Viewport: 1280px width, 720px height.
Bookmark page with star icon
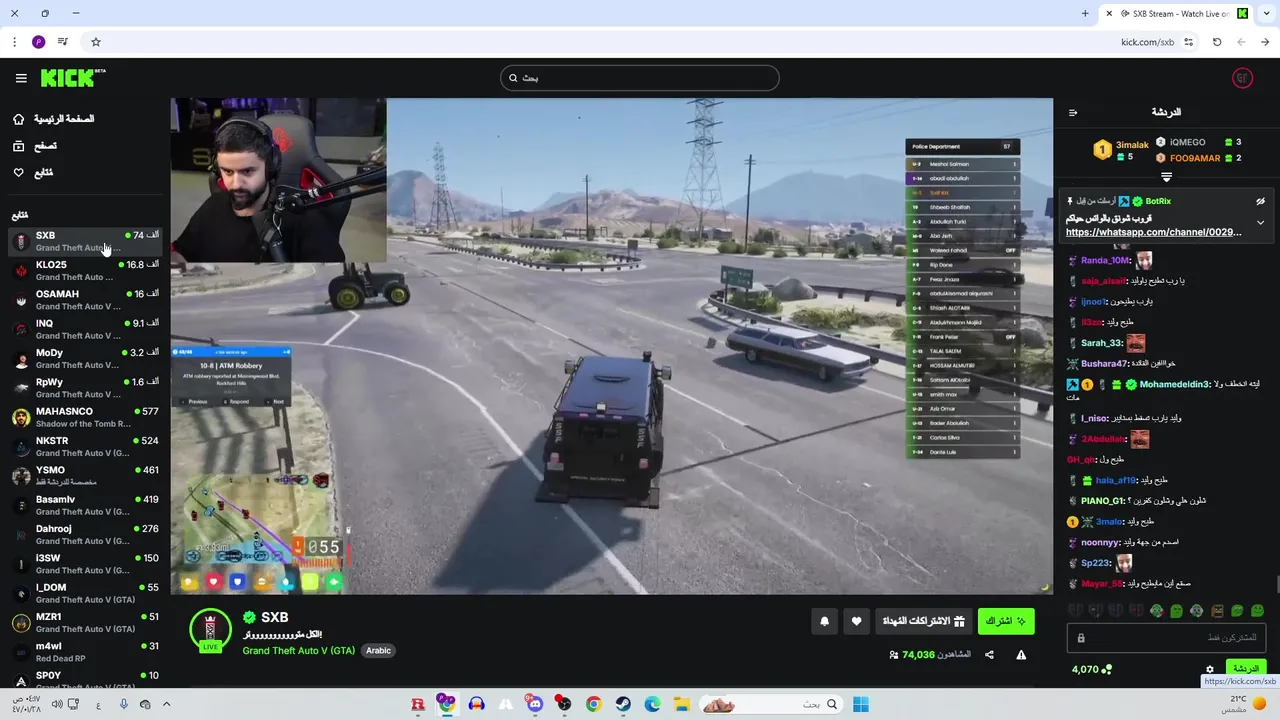96,42
